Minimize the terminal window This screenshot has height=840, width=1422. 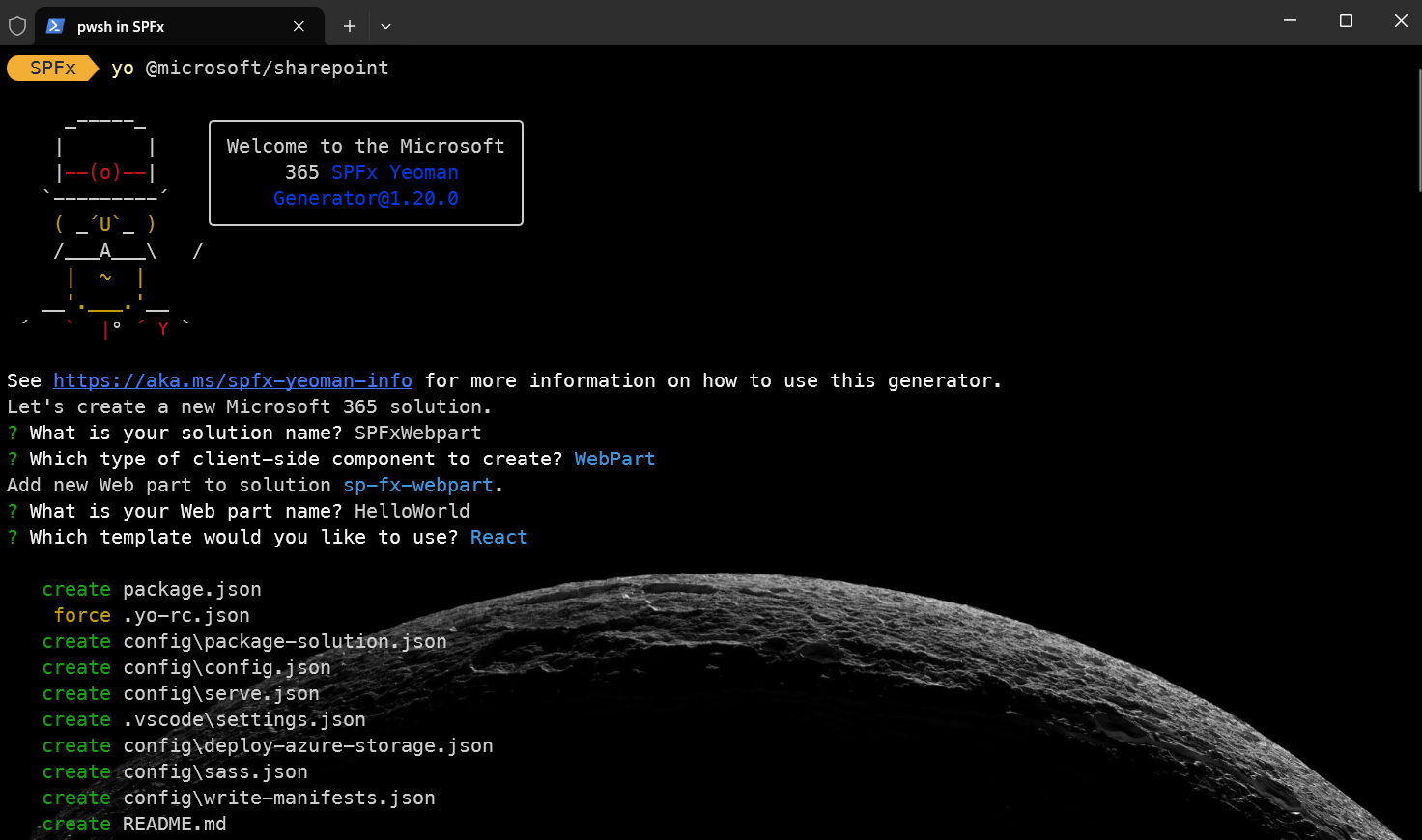pyautogui.click(x=1290, y=21)
